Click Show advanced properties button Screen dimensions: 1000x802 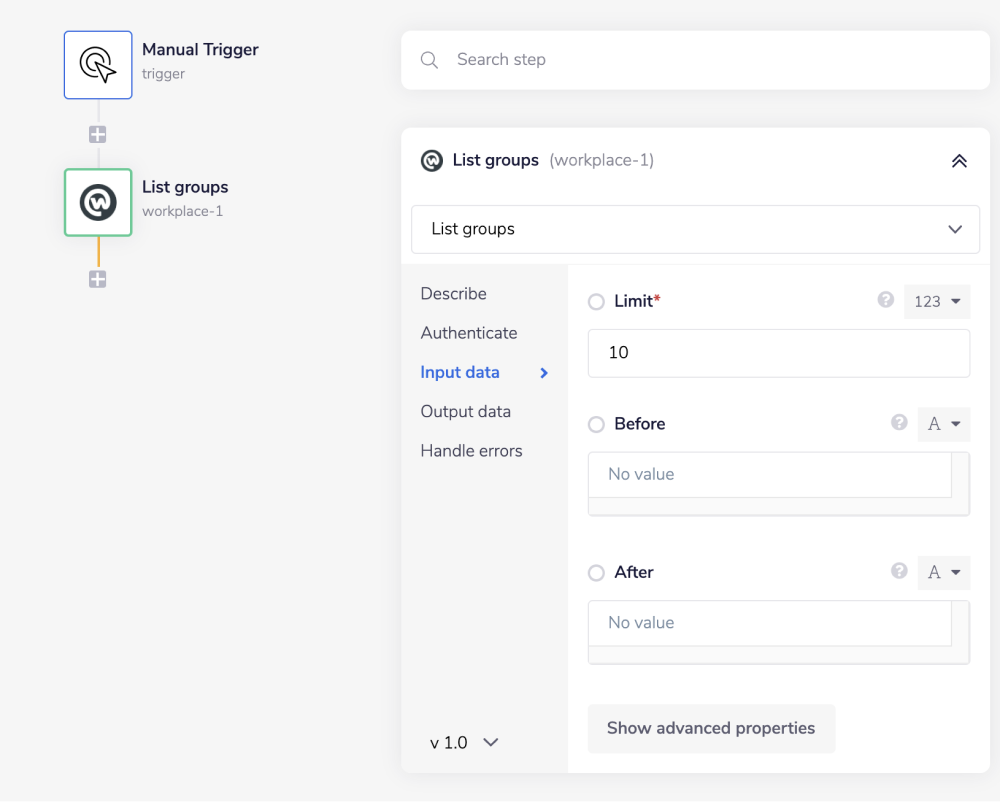711,729
